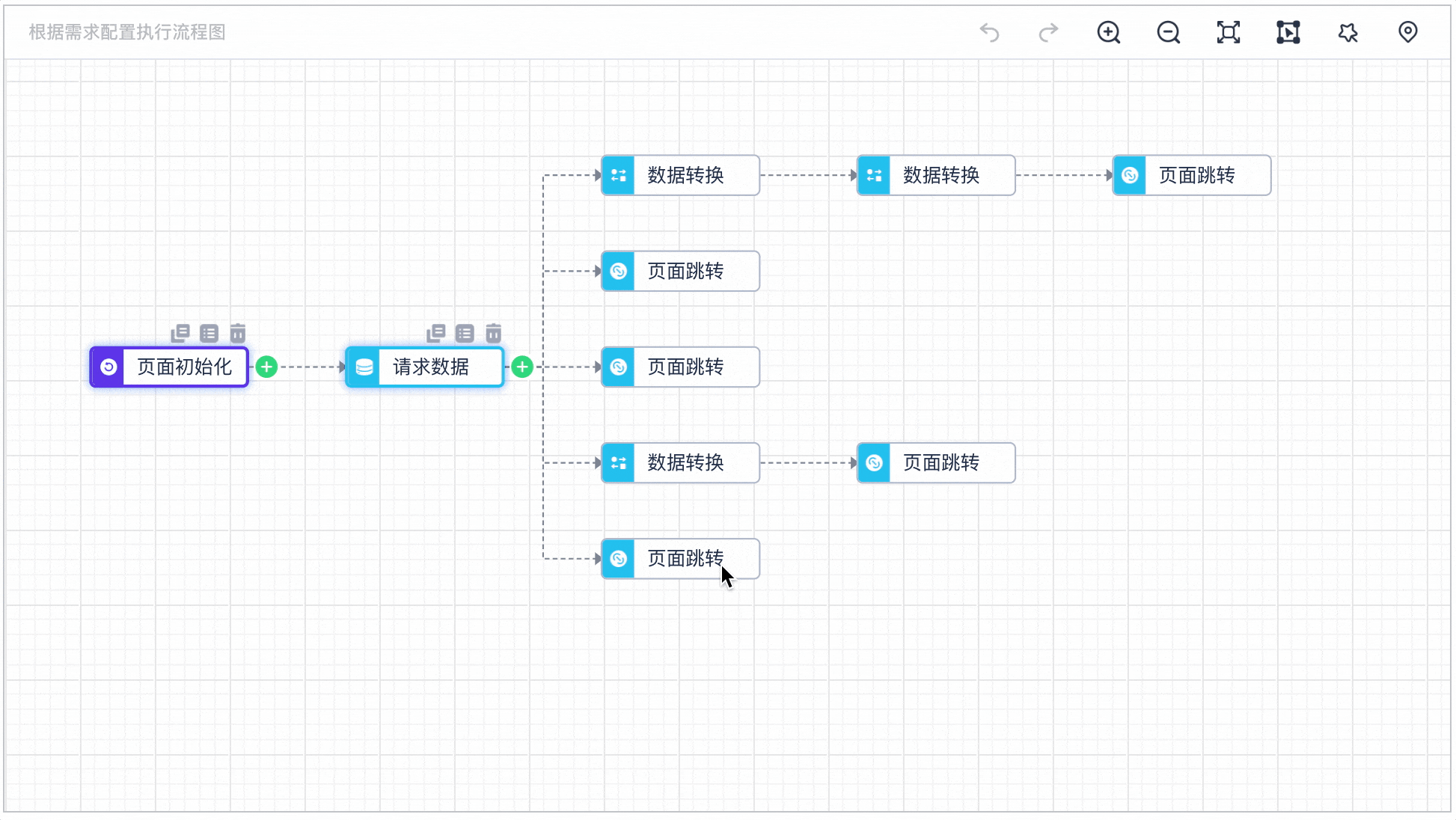Add node after 页面初始化 with green plus
Screen dimensions: 1456x820
coord(266,367)
